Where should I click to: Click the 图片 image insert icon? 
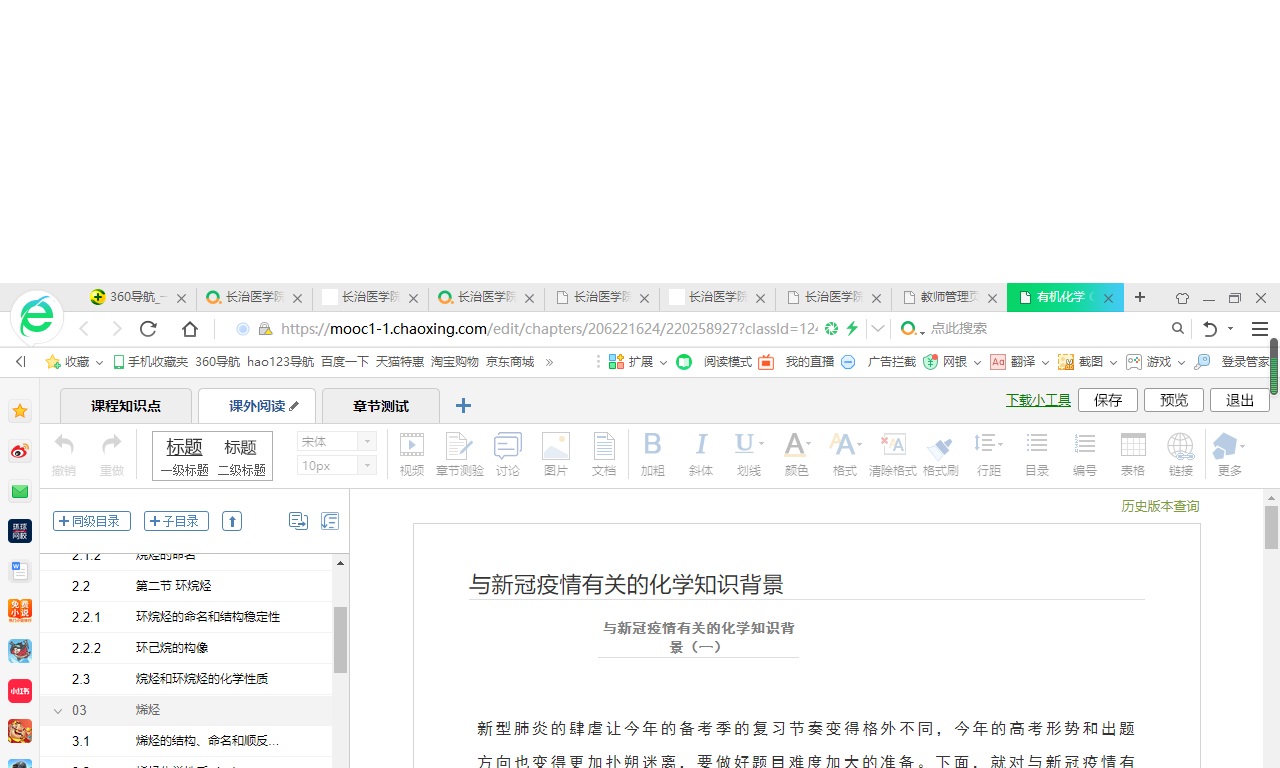tap(555, 454)
